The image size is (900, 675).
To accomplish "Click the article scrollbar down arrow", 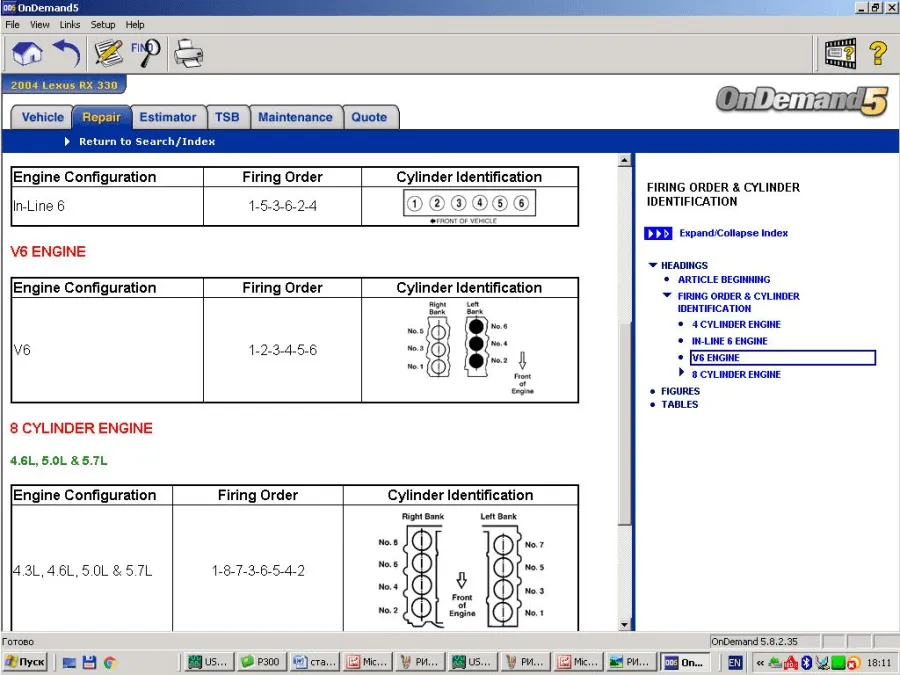I will tap(624, 624).
